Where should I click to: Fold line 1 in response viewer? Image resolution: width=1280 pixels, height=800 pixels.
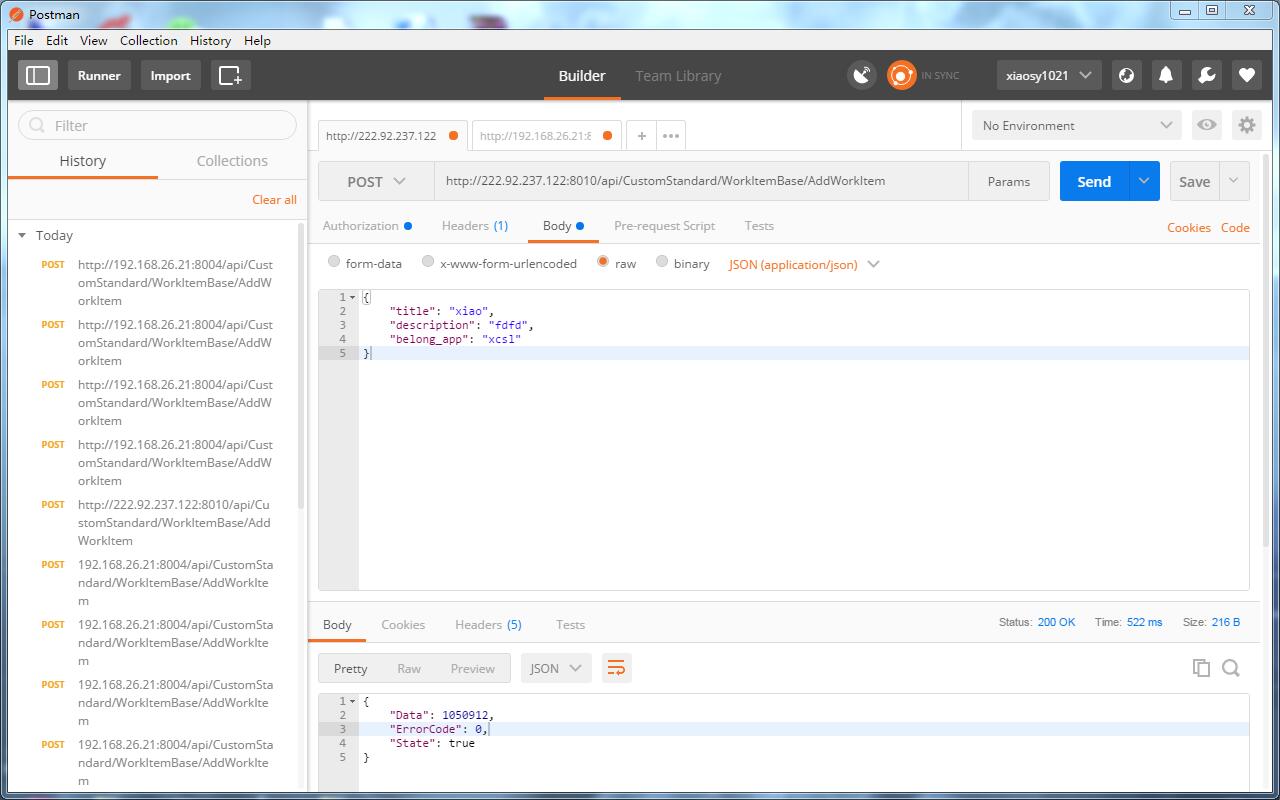[x=352, y=701]
